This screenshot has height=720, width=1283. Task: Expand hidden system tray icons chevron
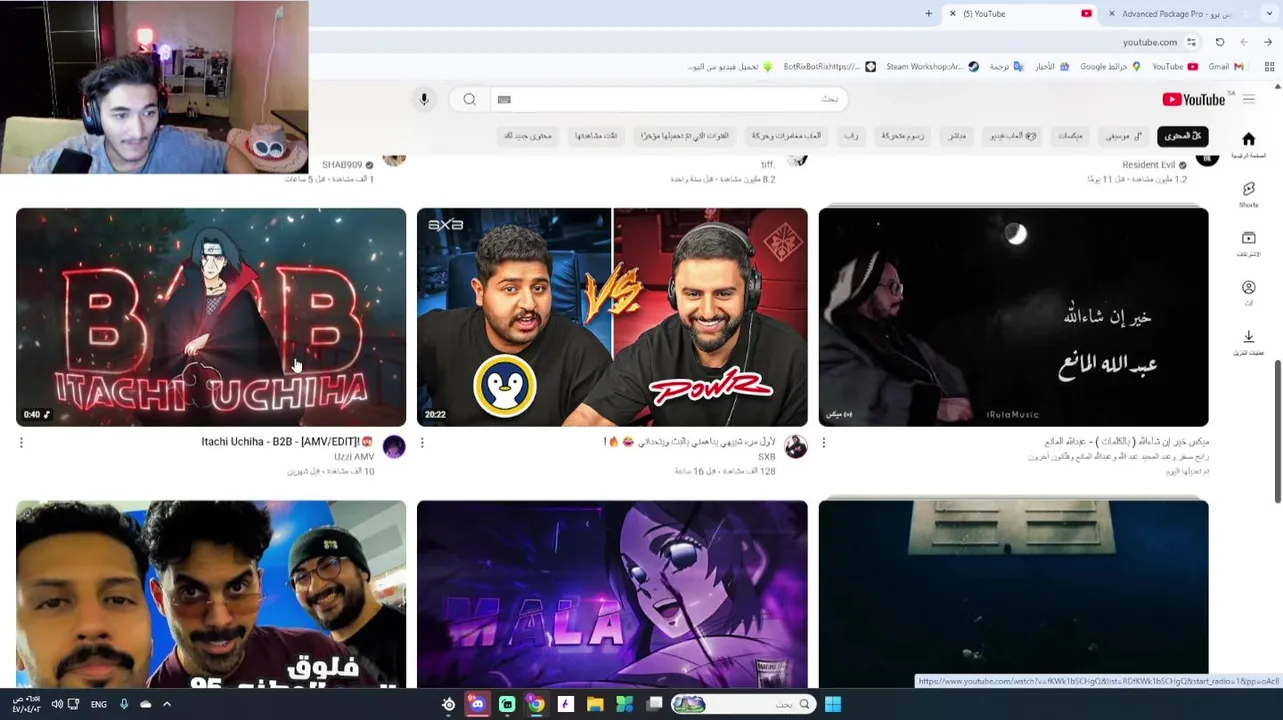point(167,704)
